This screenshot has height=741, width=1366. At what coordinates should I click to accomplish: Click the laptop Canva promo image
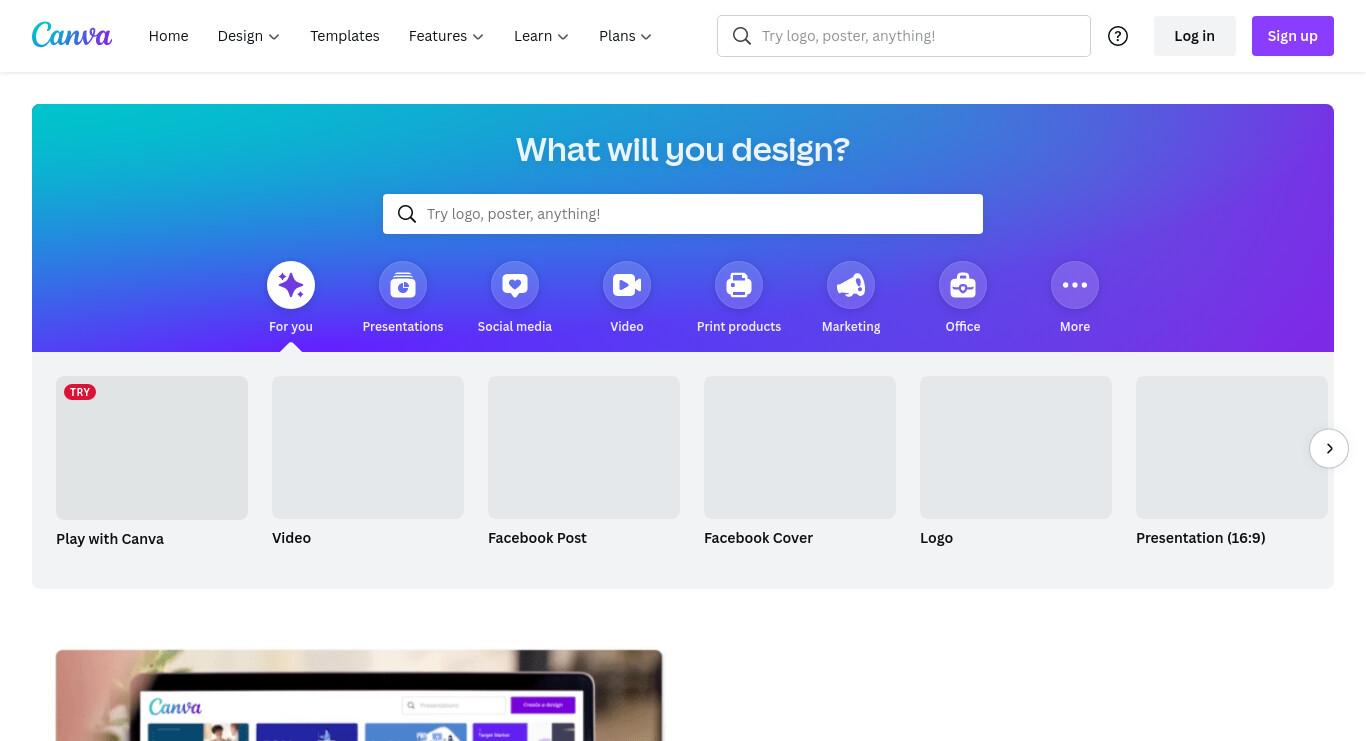click(x=359, y=696)
